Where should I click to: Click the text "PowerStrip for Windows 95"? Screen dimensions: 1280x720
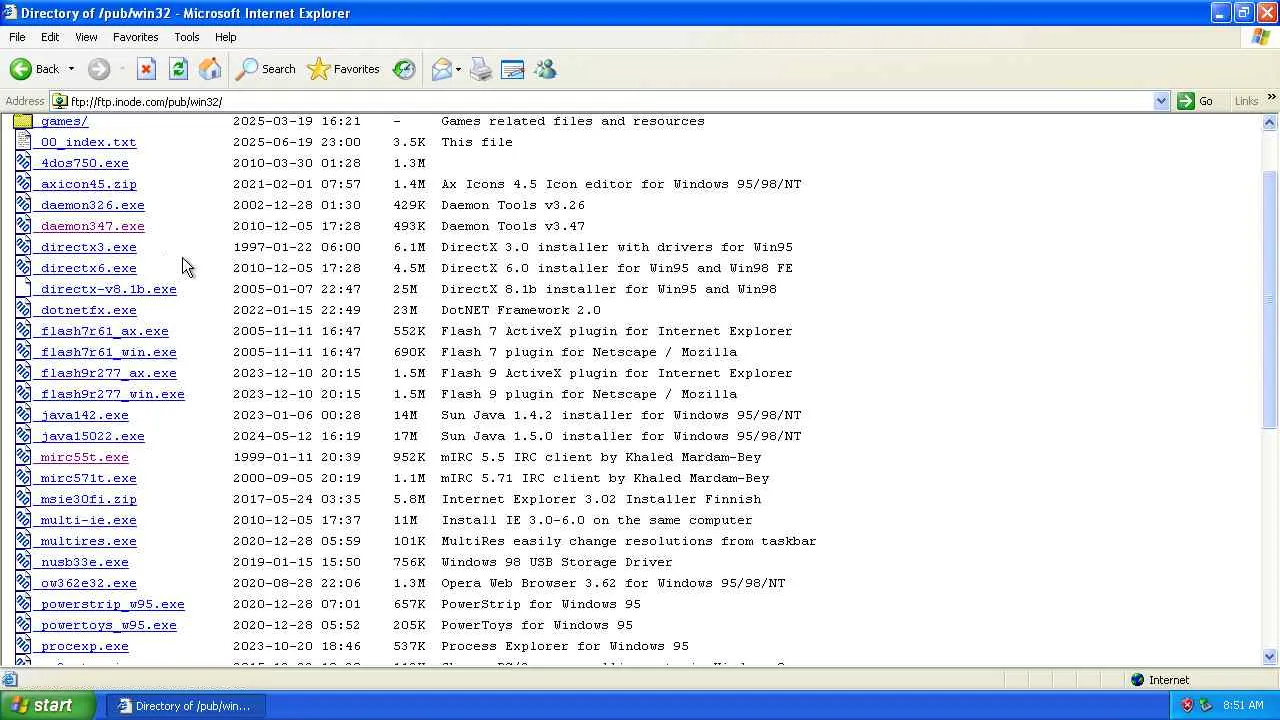click(x=541, y=604)
